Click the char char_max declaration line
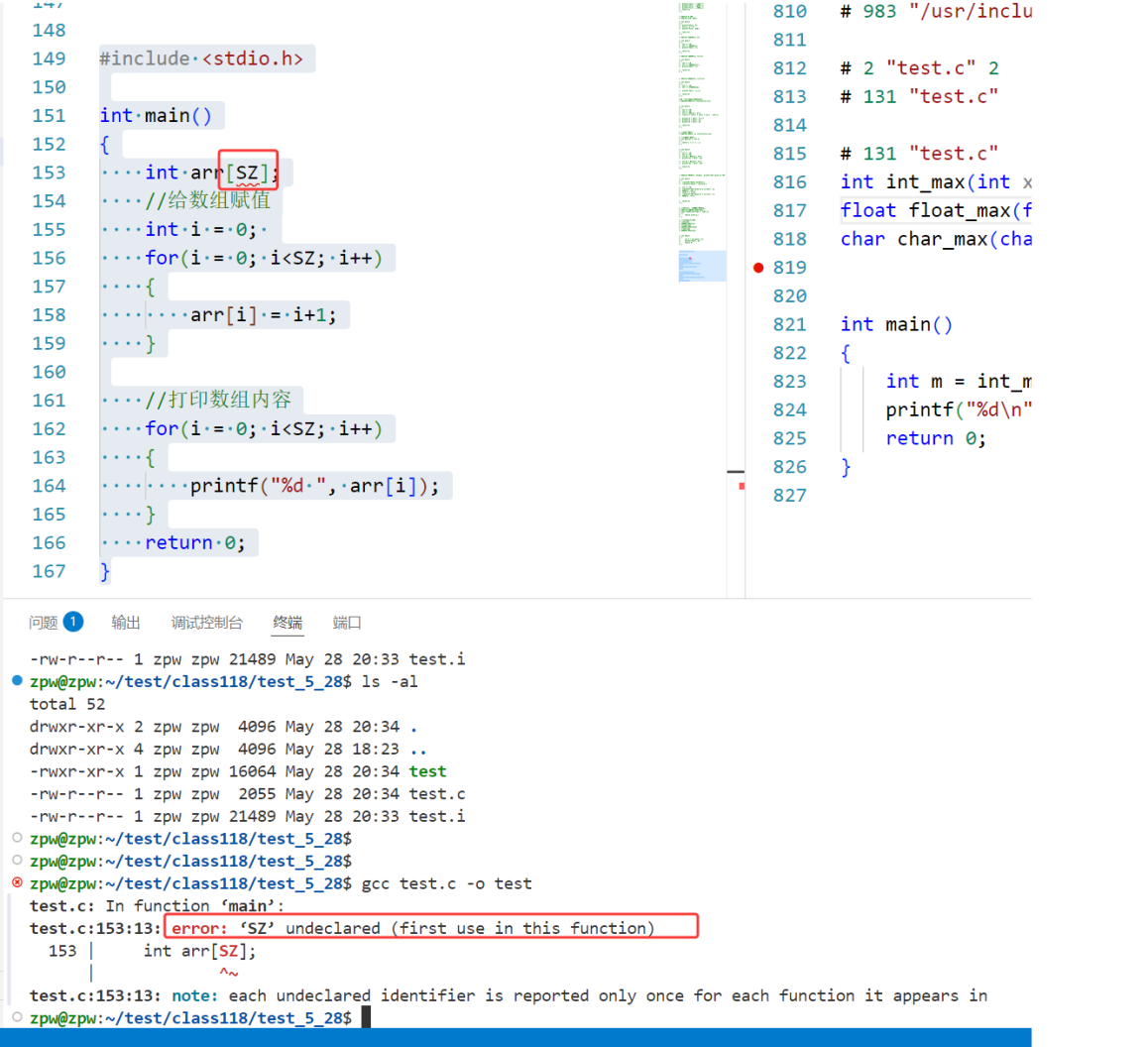The height and width of the screenshot is (1047, 1148). coord(936,239)
